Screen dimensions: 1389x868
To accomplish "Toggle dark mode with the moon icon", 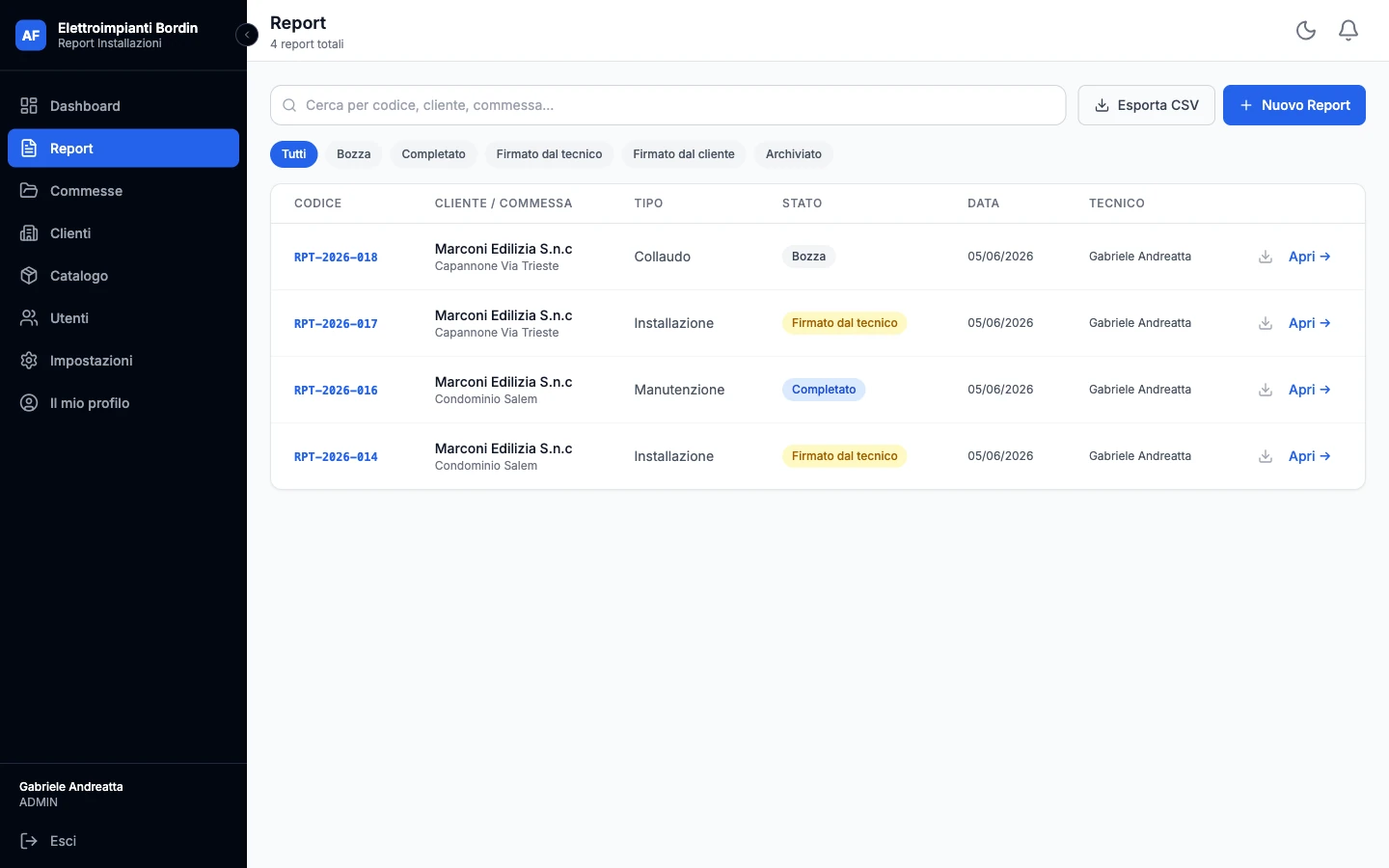I will [x=1306, y=31].
